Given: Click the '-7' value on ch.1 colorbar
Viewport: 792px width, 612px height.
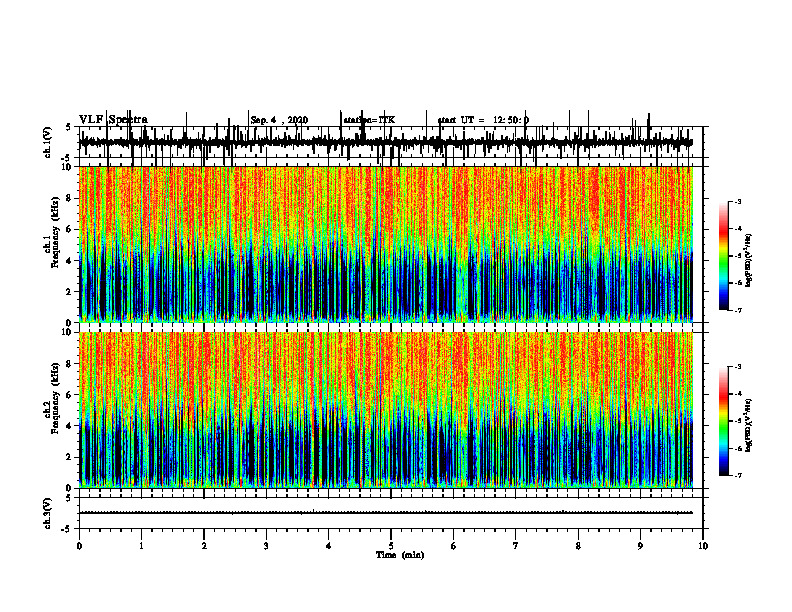Looking at the screenshot, I should 738,310.
